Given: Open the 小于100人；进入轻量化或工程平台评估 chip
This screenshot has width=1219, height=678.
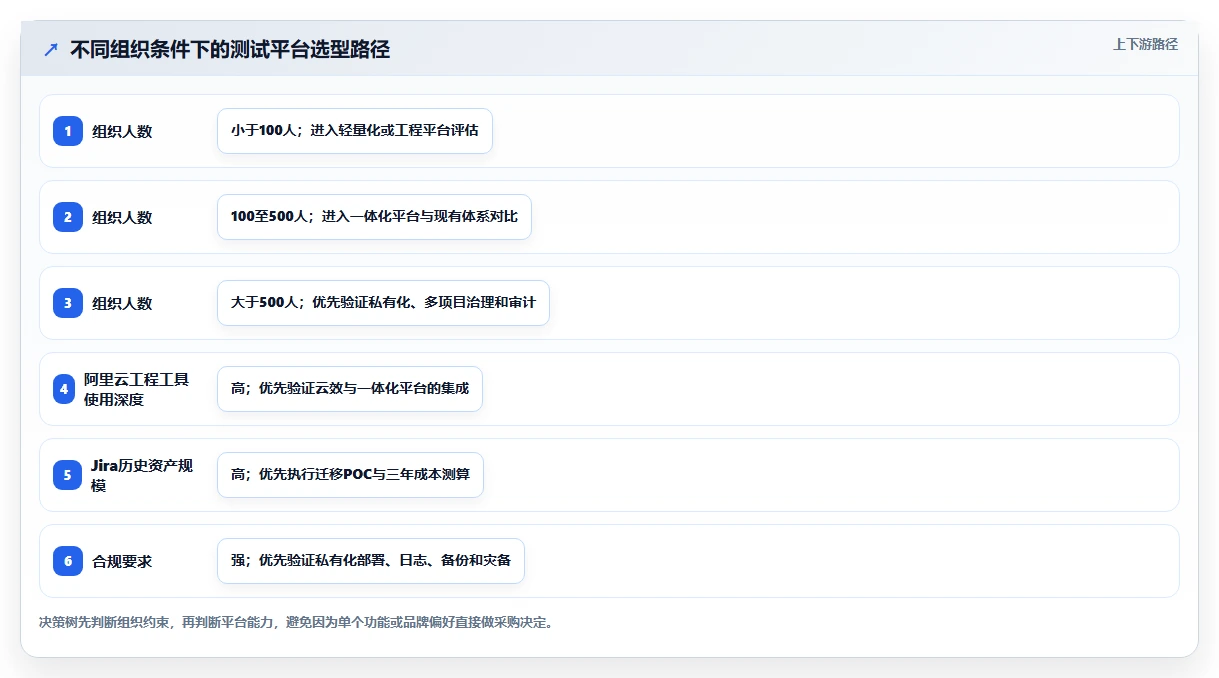Looking at the screenshot, I should click(355, 131).
